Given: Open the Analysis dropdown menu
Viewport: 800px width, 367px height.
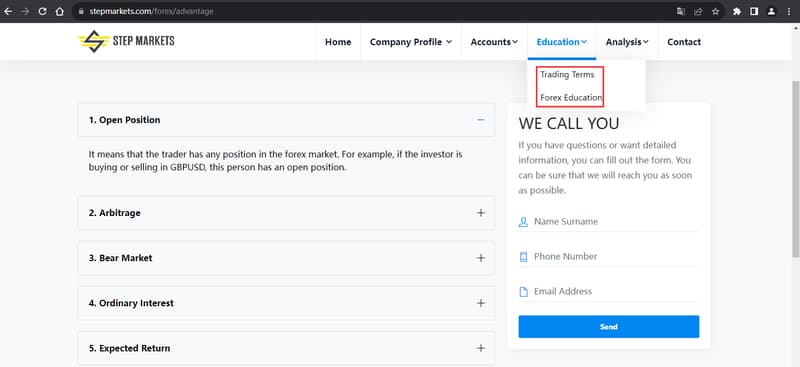Looking at the screenshot, I should click(x=627, y=42).
